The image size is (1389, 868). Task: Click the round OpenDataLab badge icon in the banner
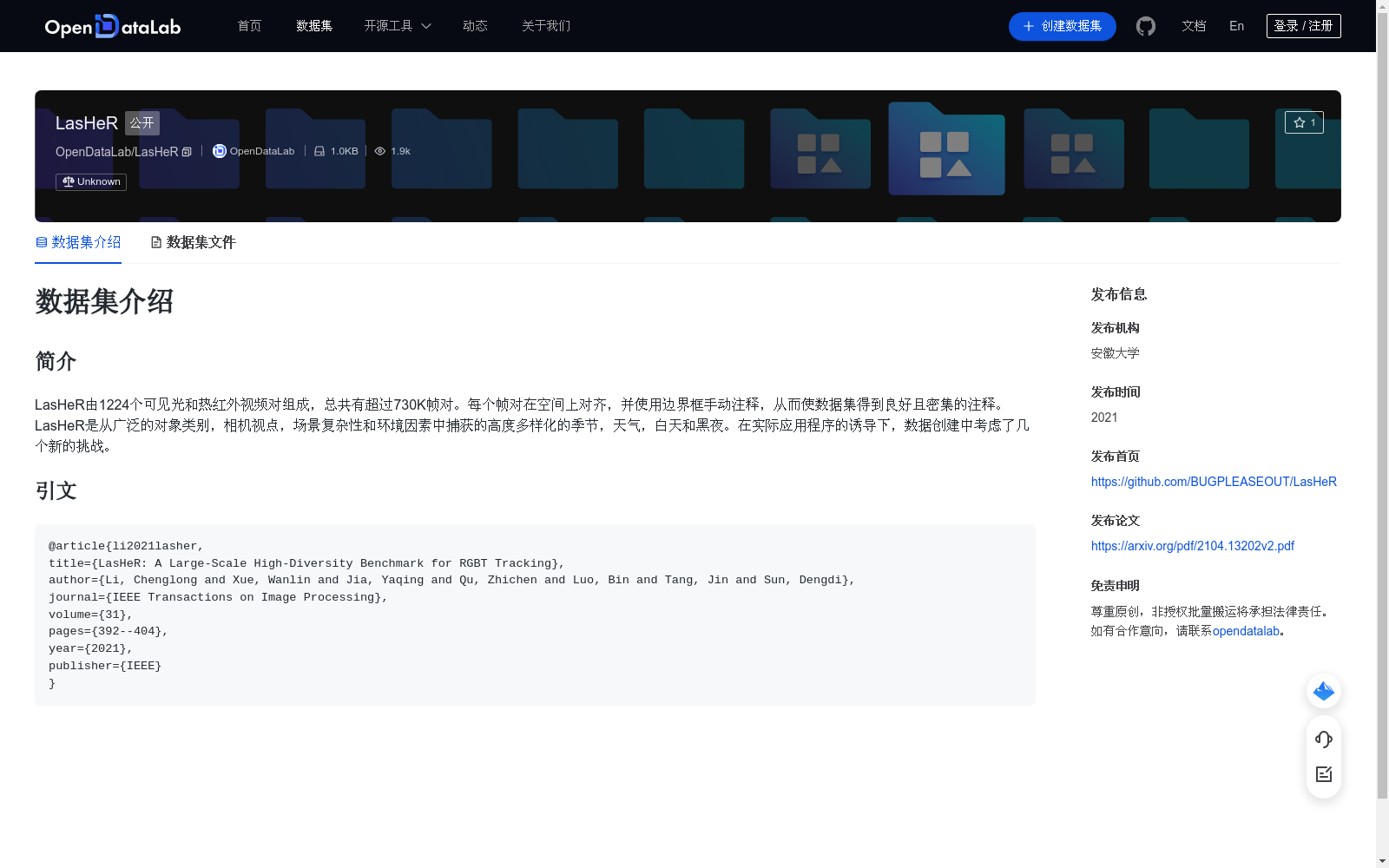click(219, 150)
